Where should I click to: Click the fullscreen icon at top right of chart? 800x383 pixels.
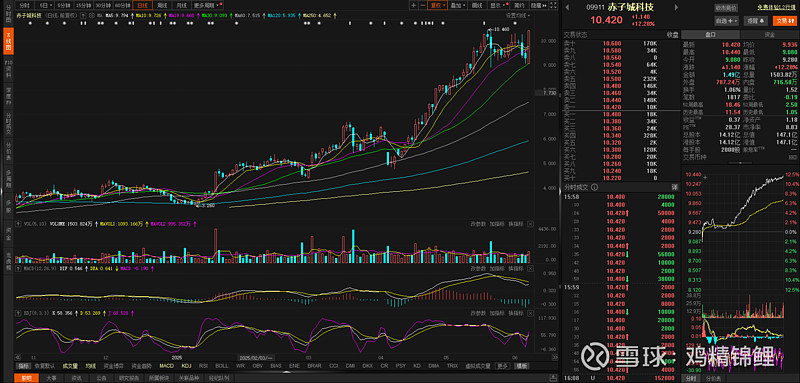point(554,5)
